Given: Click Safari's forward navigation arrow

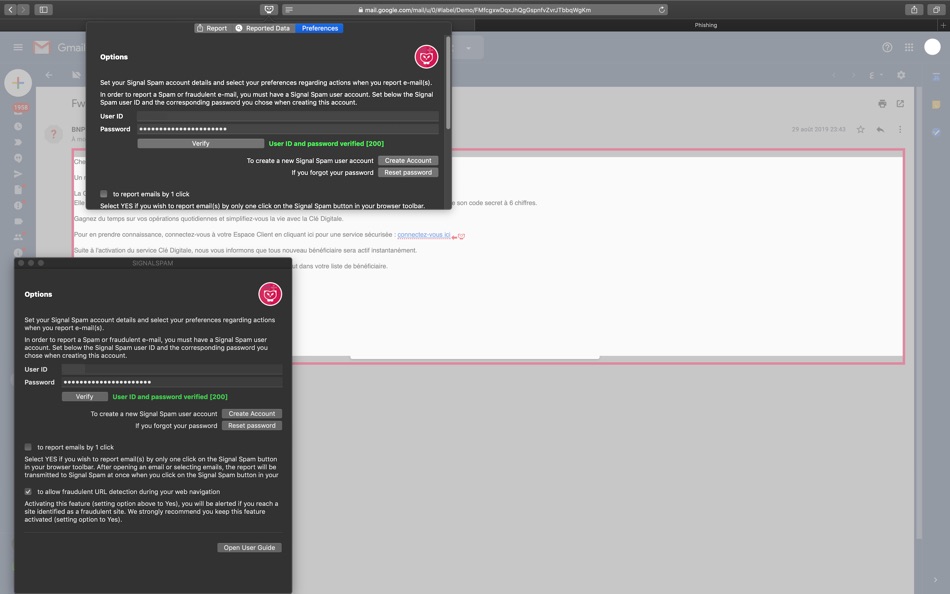Looking at the screenshot, I should click(x=23, y=10).
